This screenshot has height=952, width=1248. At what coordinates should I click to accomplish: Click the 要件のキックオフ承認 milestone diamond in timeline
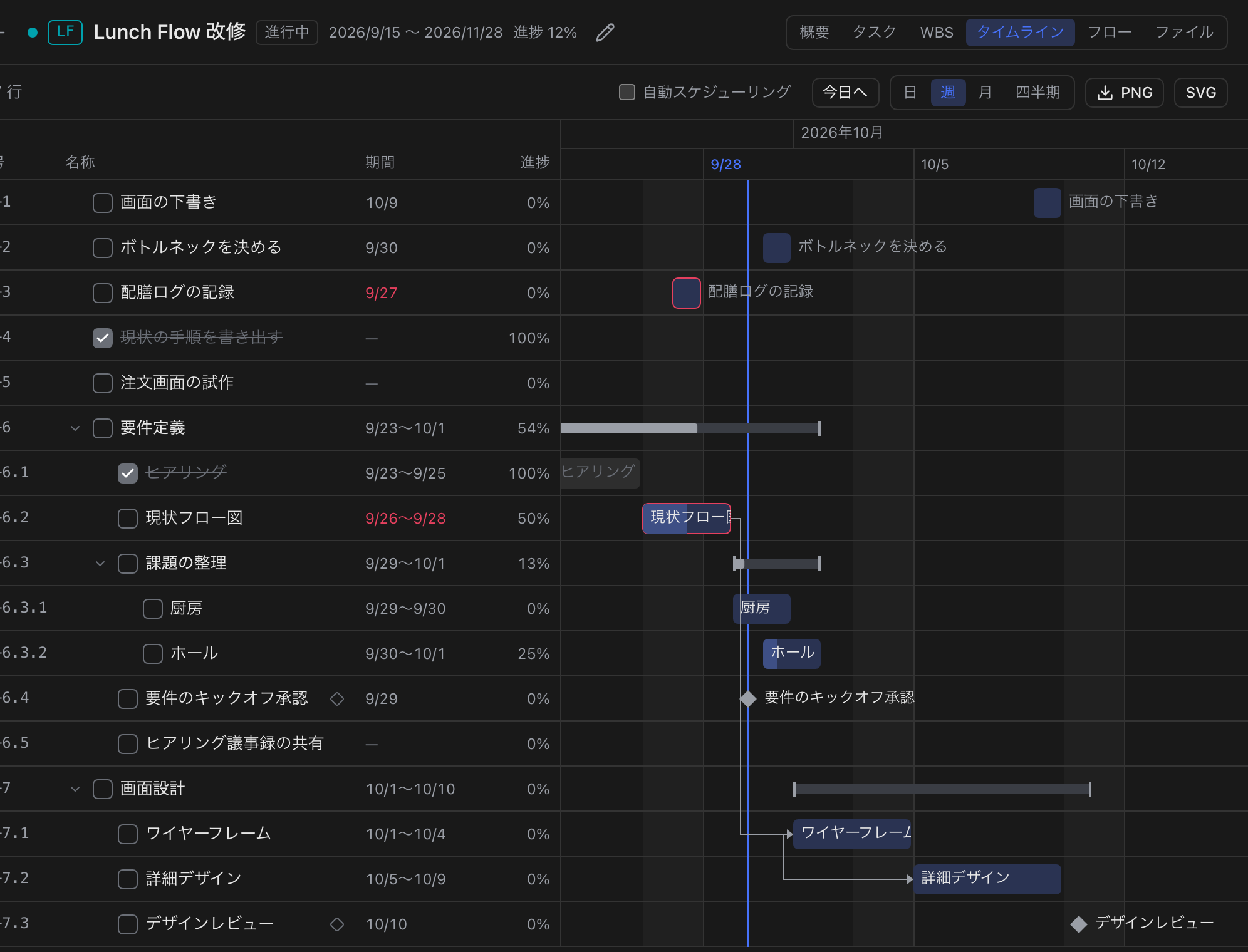click(748, 699)
